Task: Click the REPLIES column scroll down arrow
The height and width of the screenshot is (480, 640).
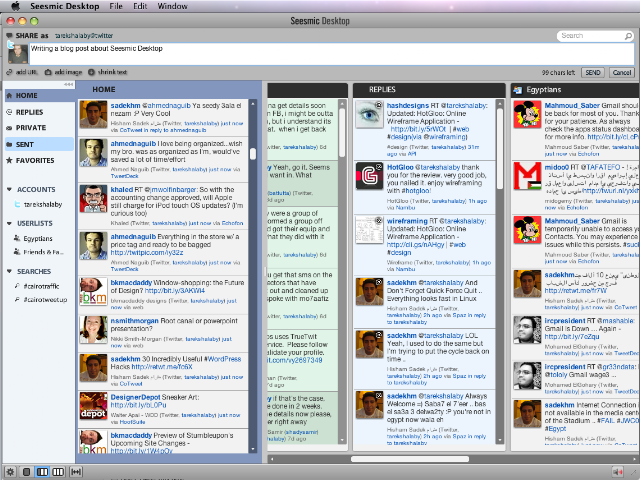Action: 500,440
